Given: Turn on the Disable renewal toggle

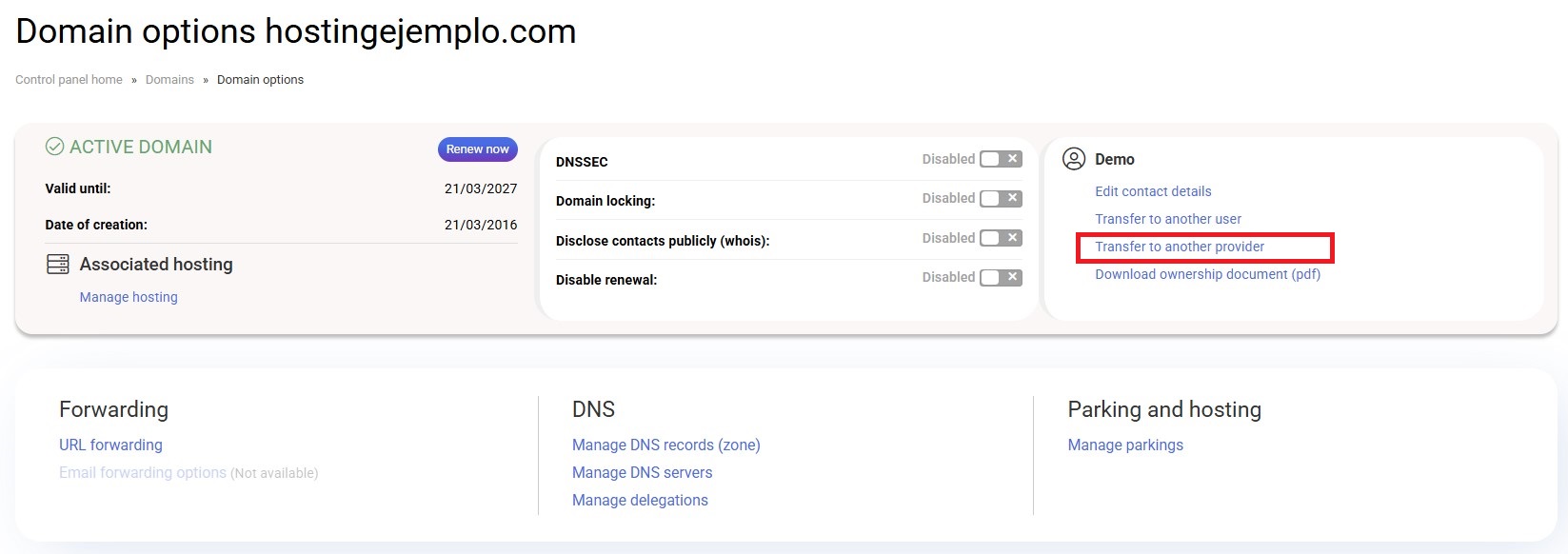Looking at the screenshot, I should pos(1001,277).
